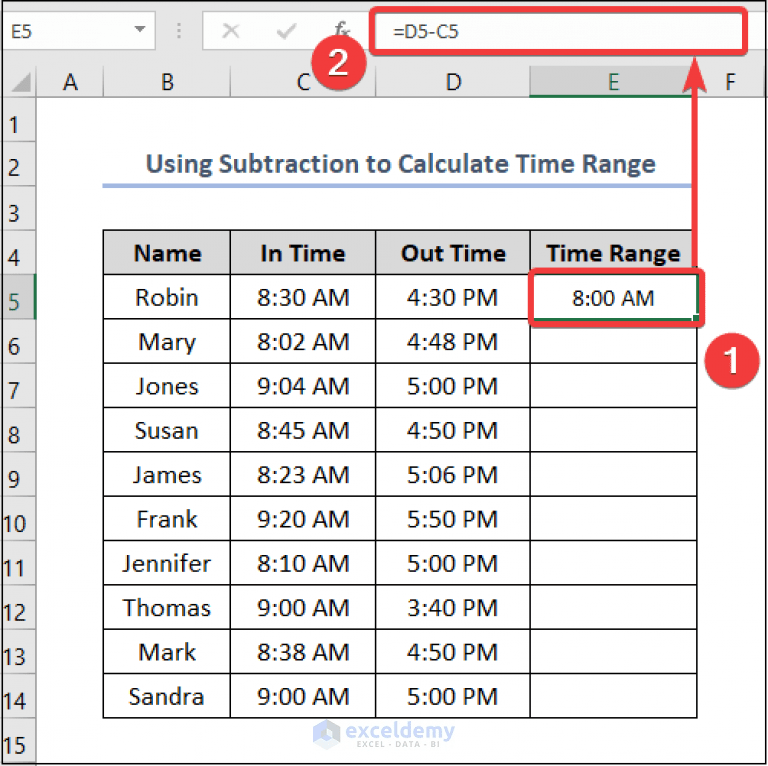
Task: Select Robin's In Time 8:30 AM
Action: coord(303,297)
